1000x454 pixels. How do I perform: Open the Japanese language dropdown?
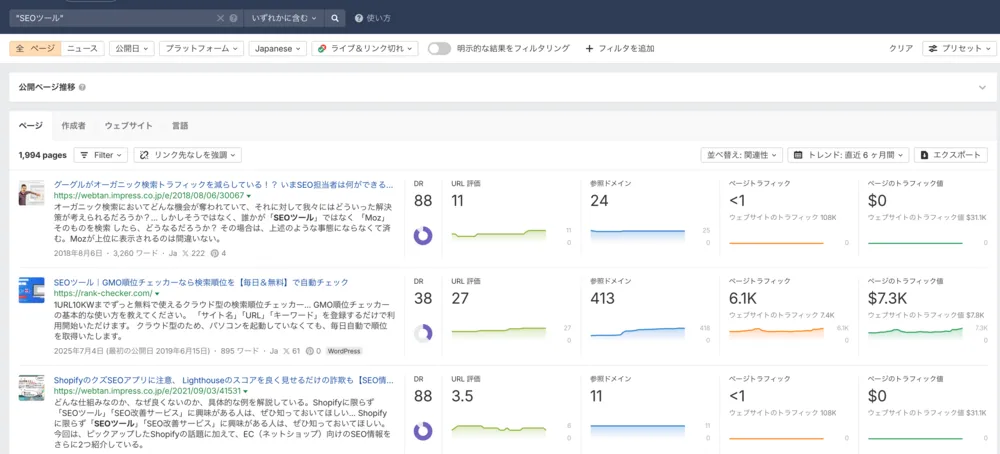[277, 48]
